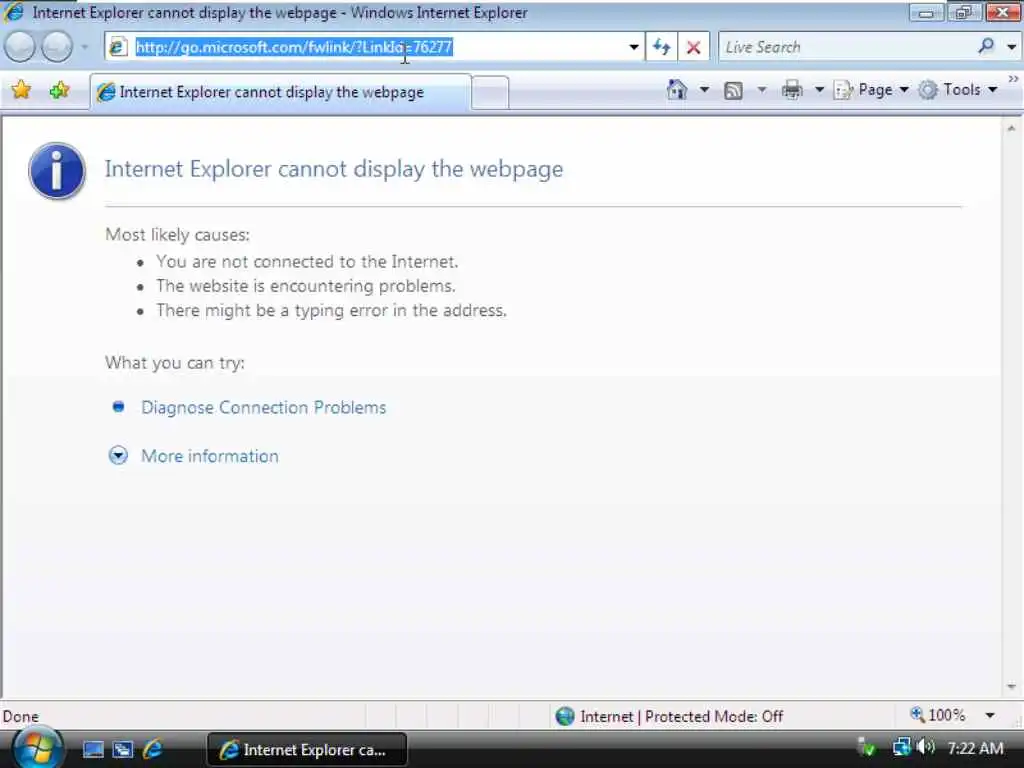
Task: Open a new blank tab
Action: (490, 92)
